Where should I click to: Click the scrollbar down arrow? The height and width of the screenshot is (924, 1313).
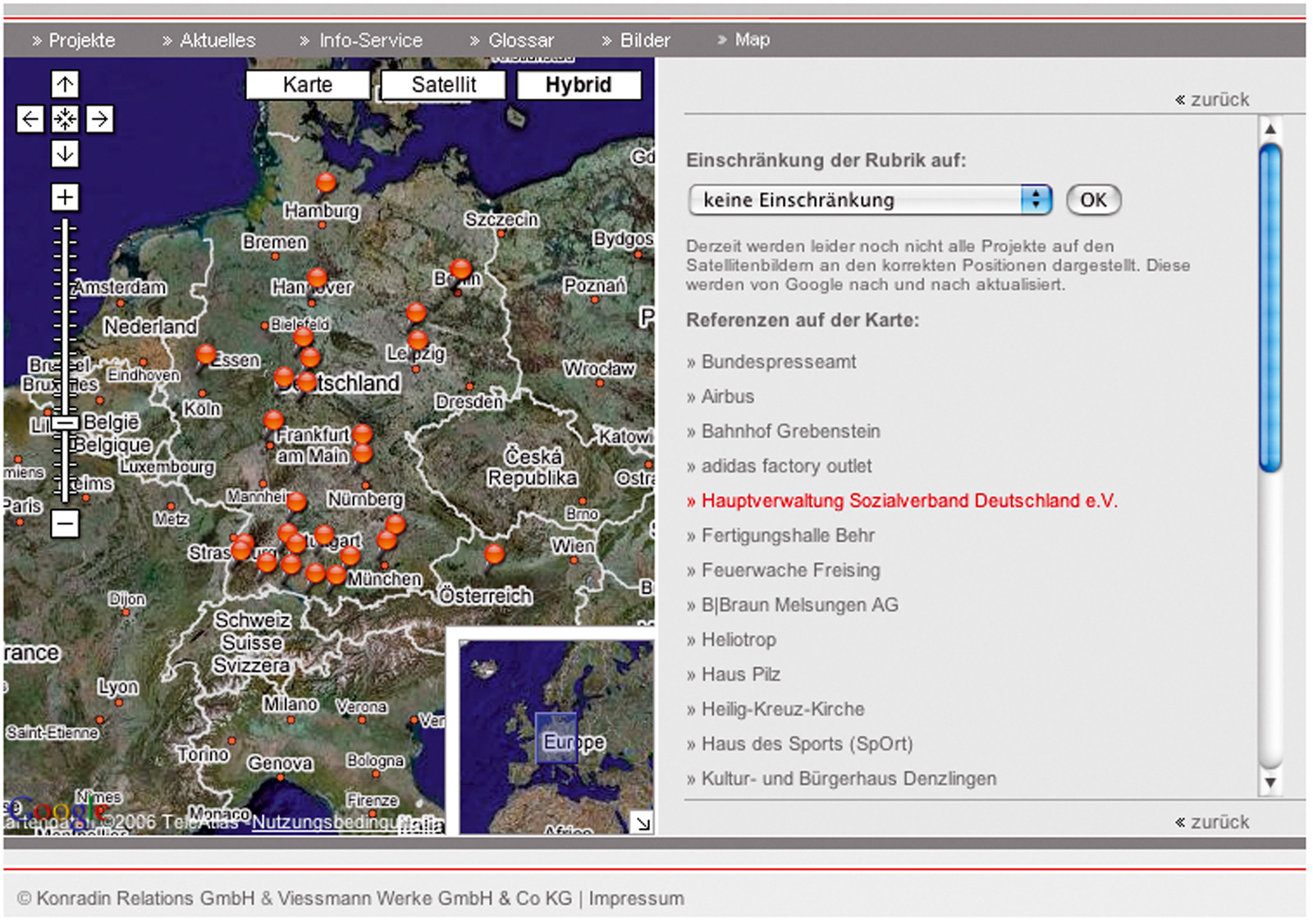tap(1270, 782)
